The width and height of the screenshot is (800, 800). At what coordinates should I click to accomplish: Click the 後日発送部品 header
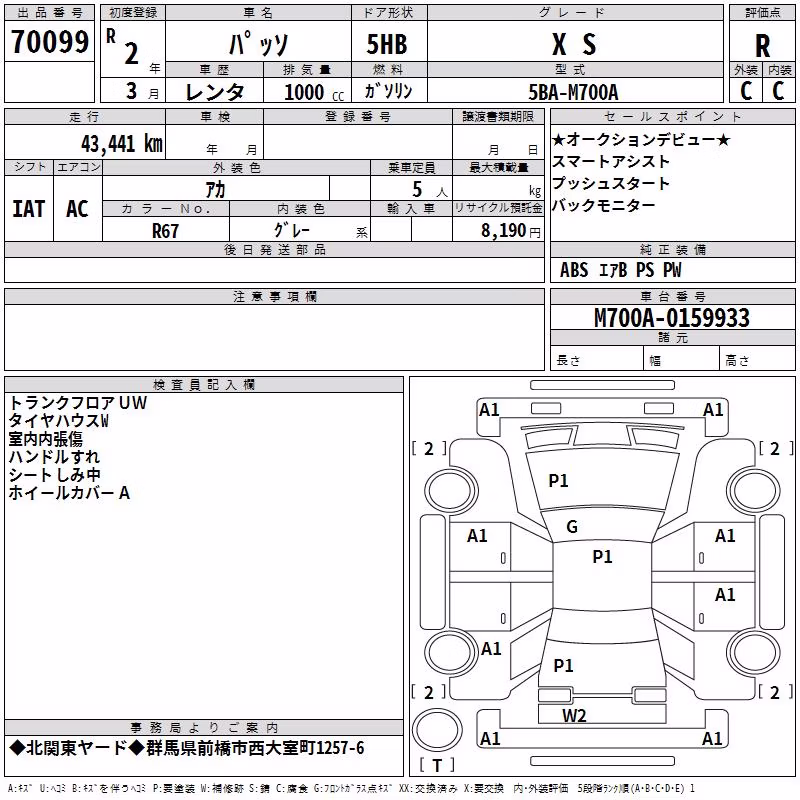coord(274,249)
